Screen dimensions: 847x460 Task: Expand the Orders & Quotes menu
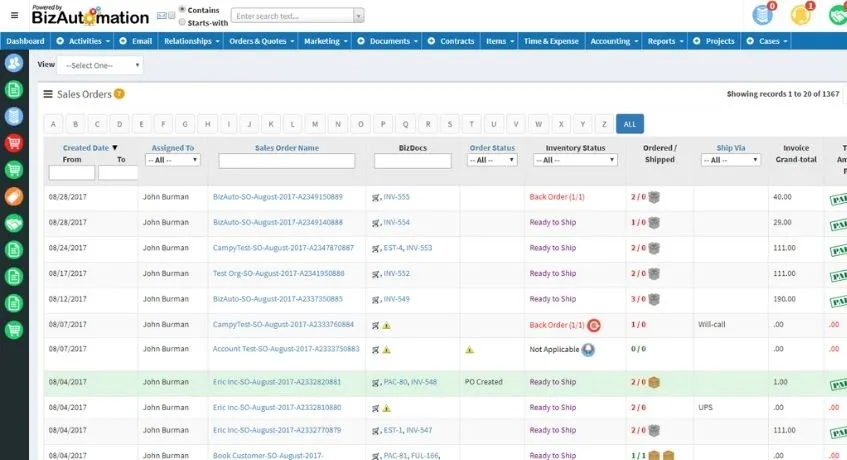261,41
